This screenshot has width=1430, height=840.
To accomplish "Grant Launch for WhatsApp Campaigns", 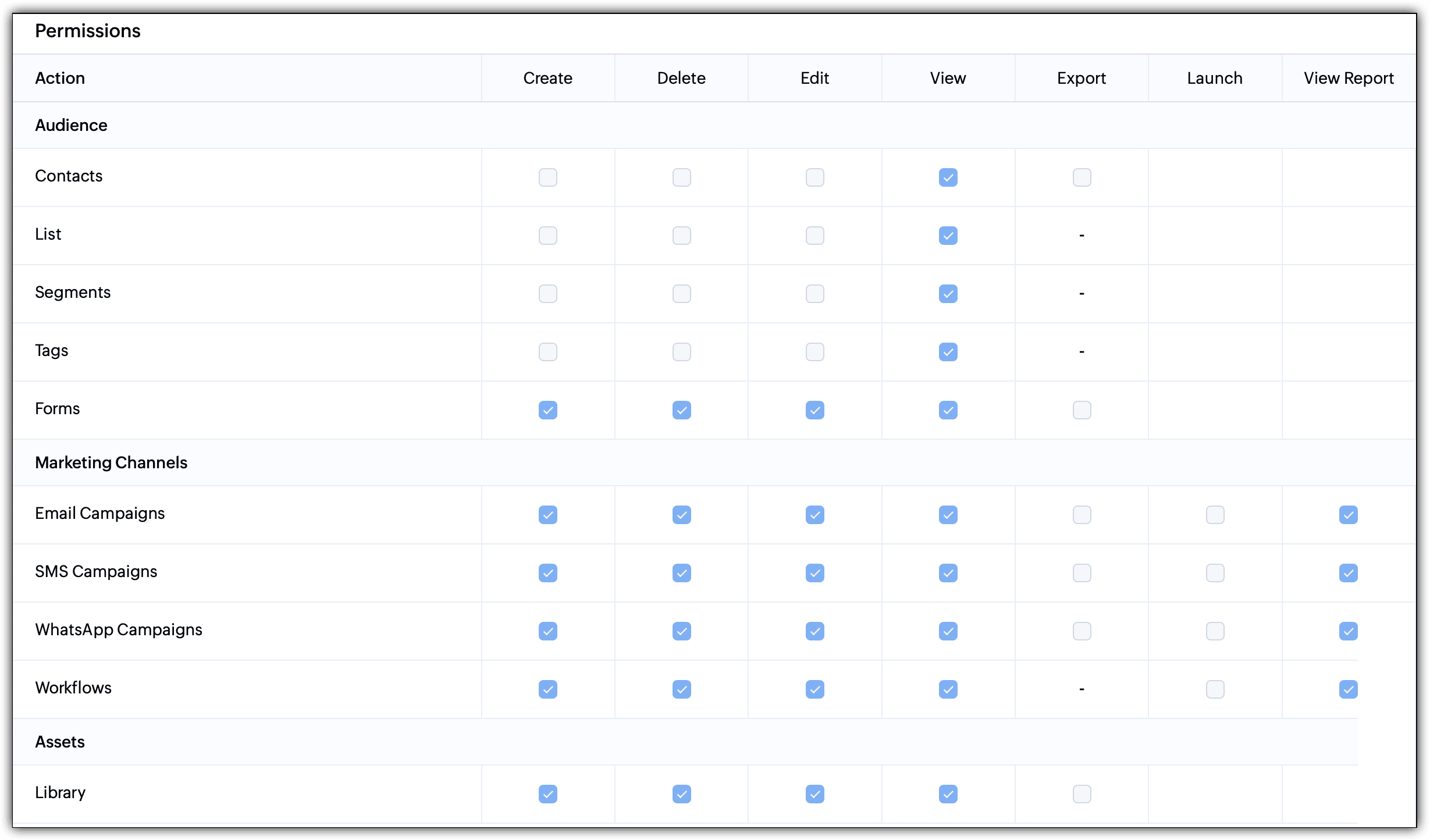I will pos(1215,631).
